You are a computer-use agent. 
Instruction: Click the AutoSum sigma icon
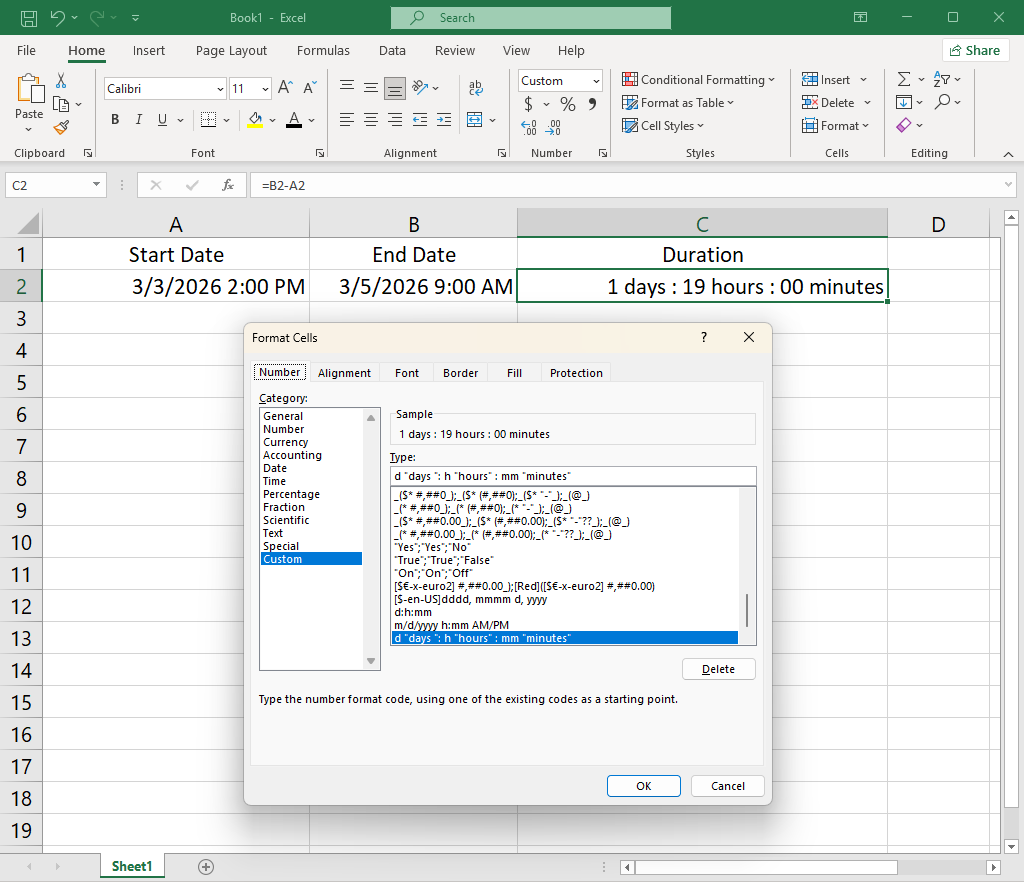[904, 80]
